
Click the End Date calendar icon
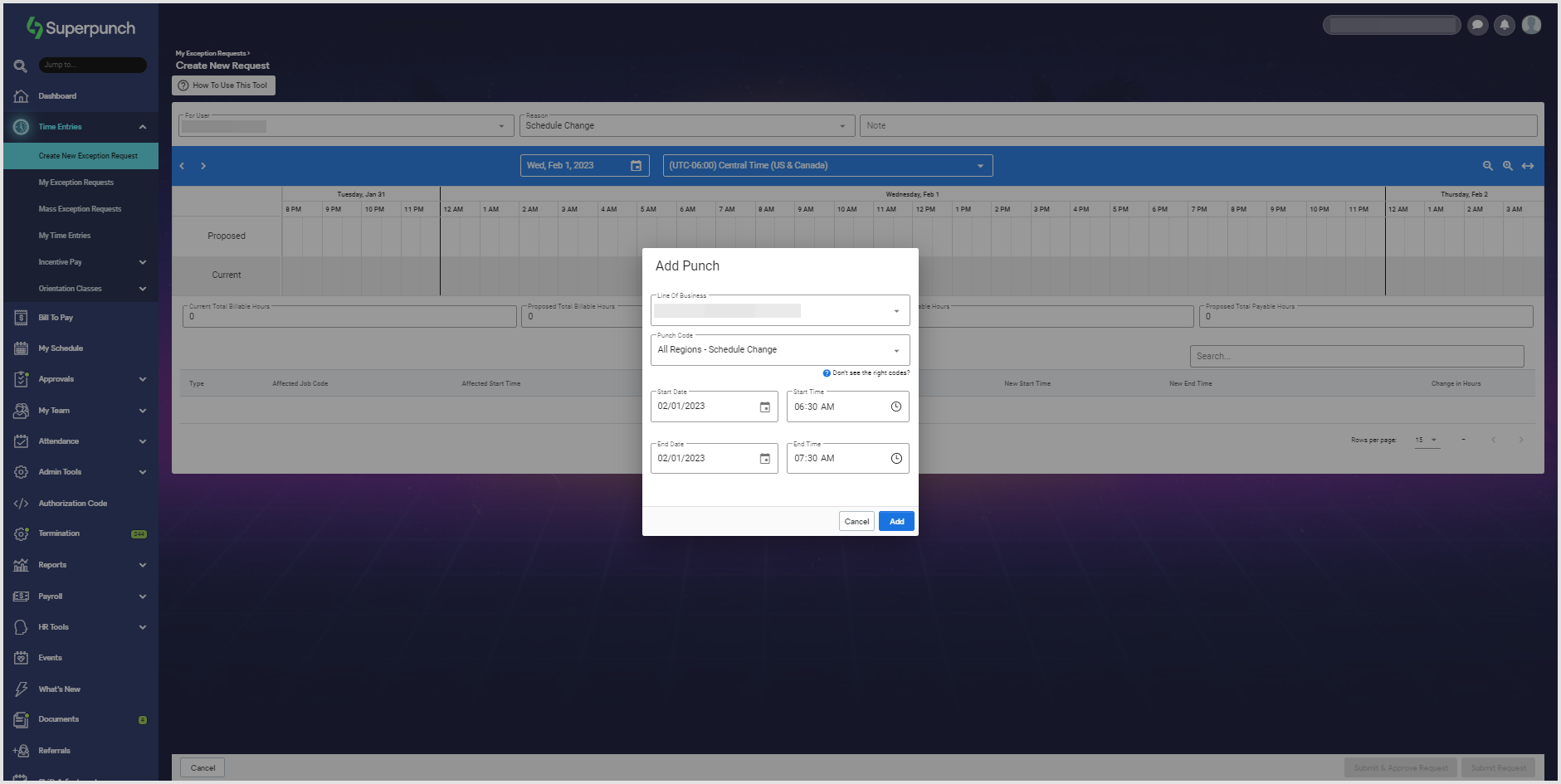click(764, 459)
